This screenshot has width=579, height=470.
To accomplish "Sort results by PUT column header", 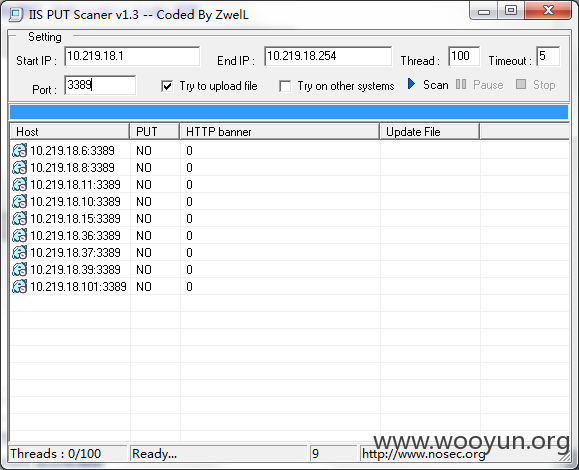I will (x=155, y=132).
